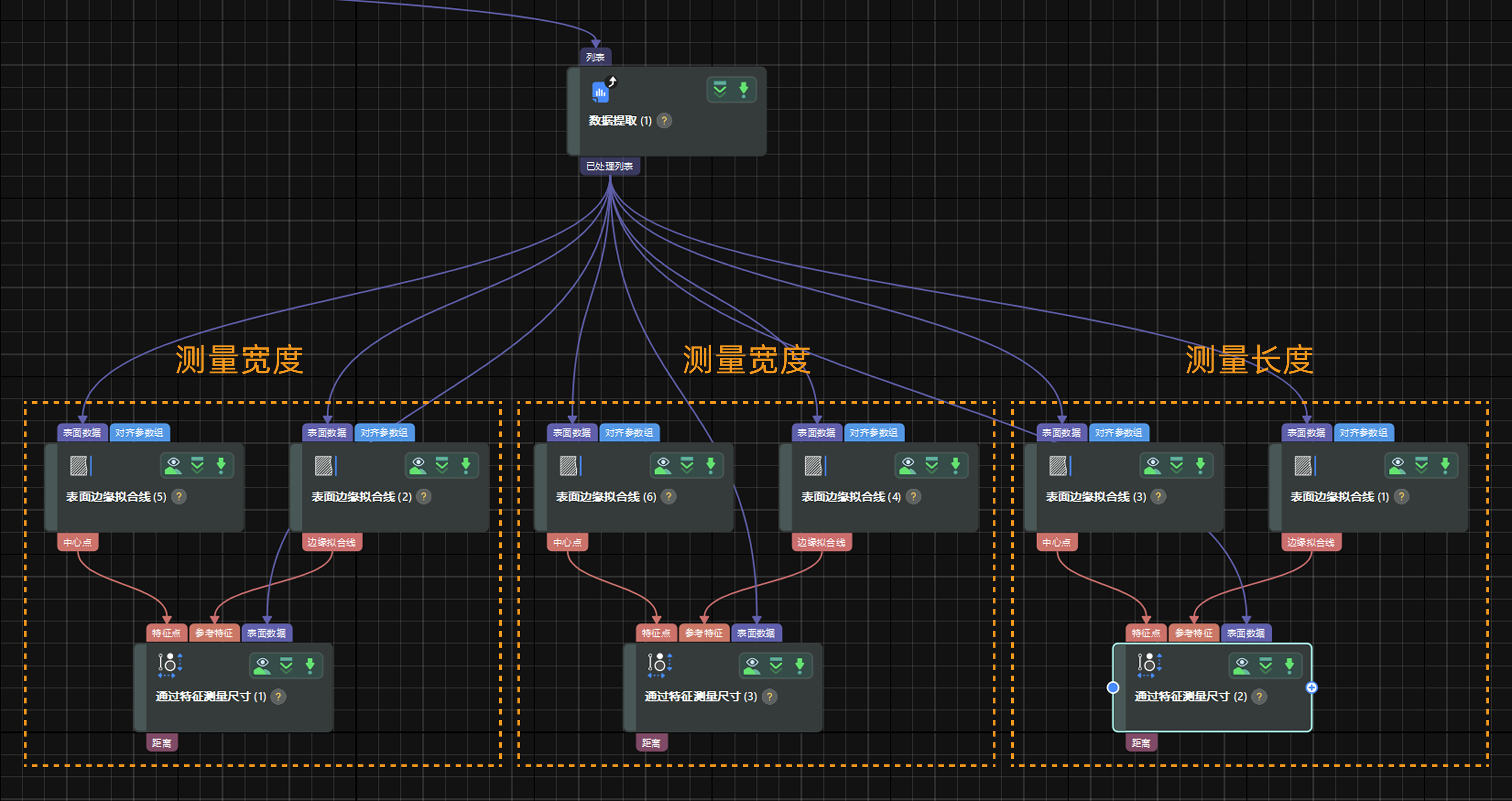This screenshot has height=801, width=1512.
Task: Run the 数据提取 (1) step with the down arrow
Action: (x=744, y=90)
